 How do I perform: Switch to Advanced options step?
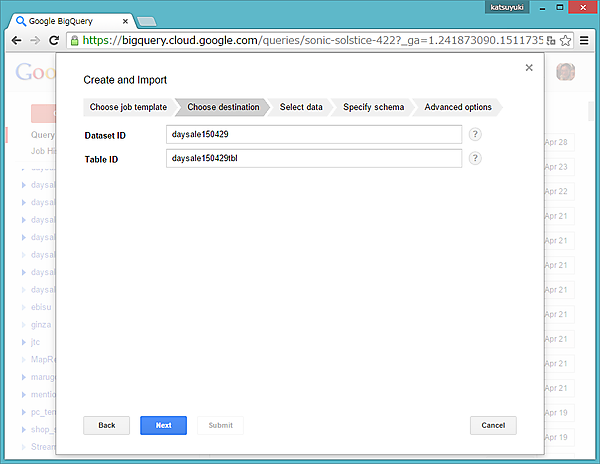[458, 107]
